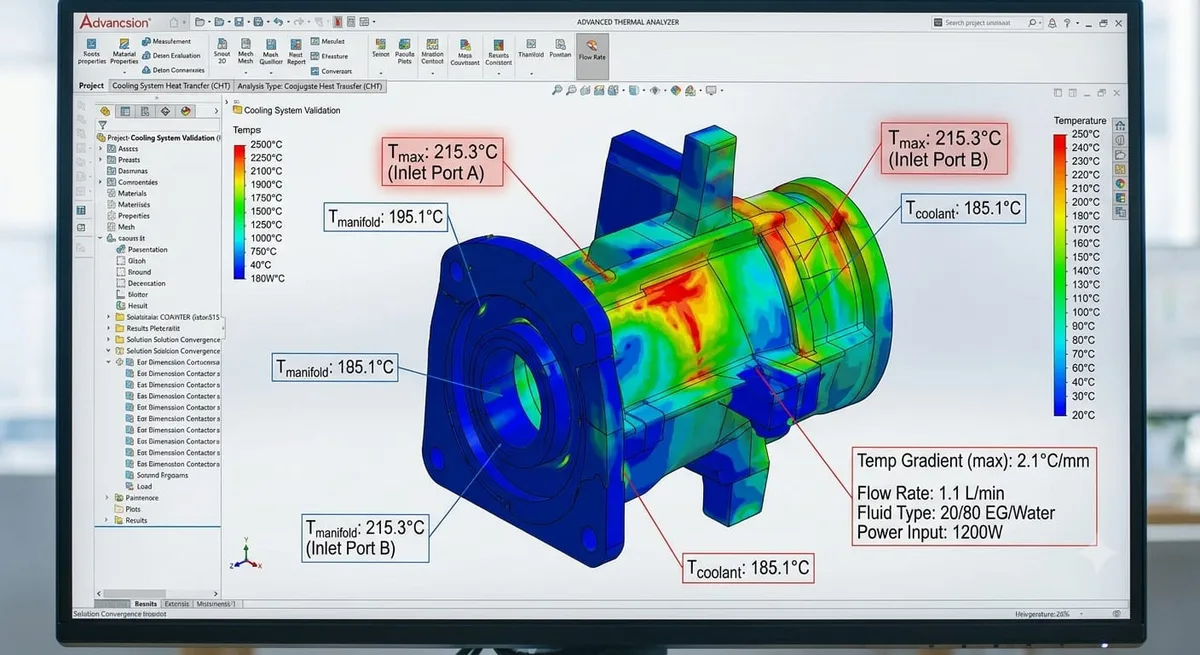Switch to the Results bottom tab
Screen dimensions: 1200x655
[146, 604]
